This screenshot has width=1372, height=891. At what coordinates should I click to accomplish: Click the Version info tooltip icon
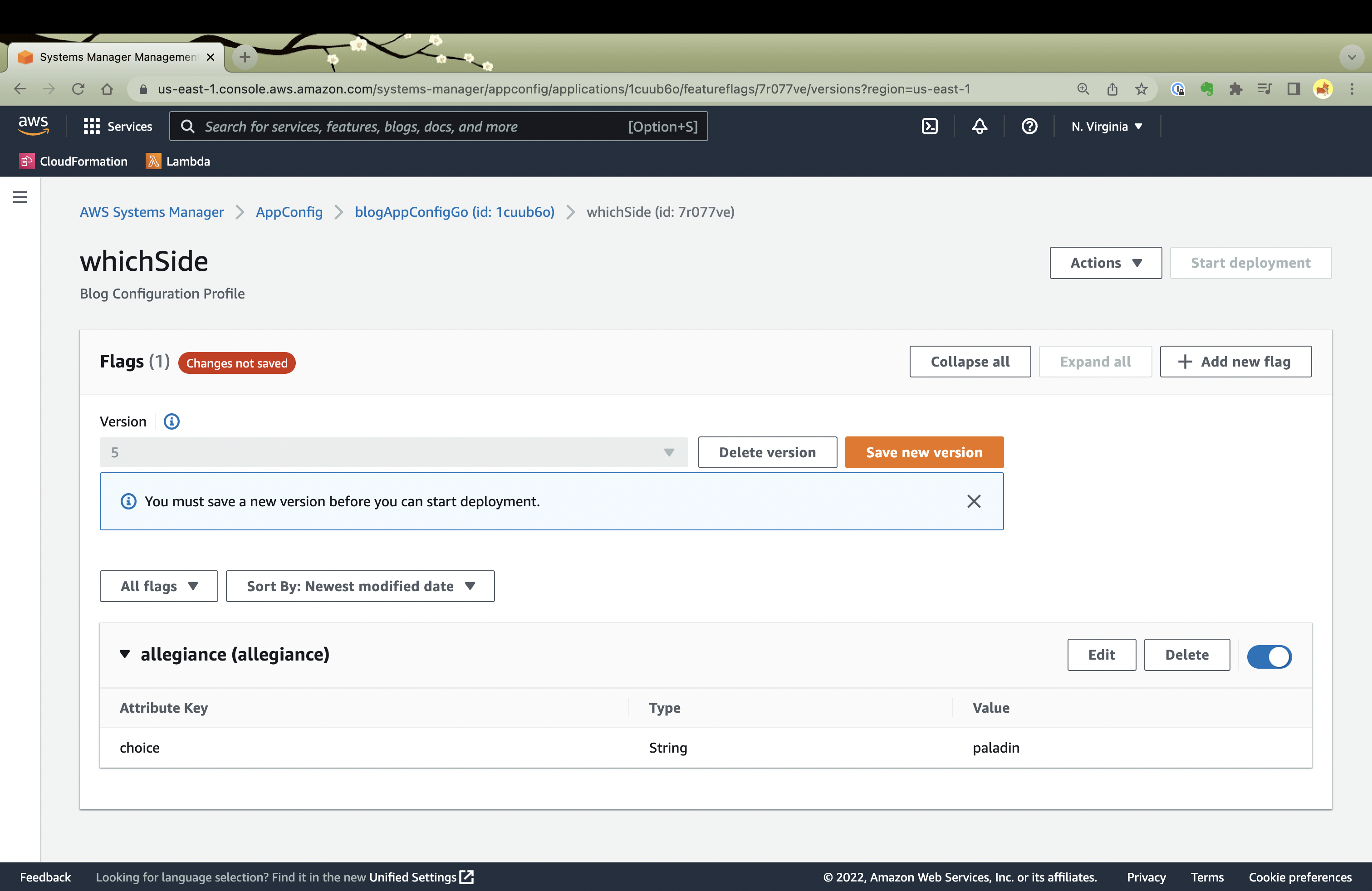(x=171, y=421)
